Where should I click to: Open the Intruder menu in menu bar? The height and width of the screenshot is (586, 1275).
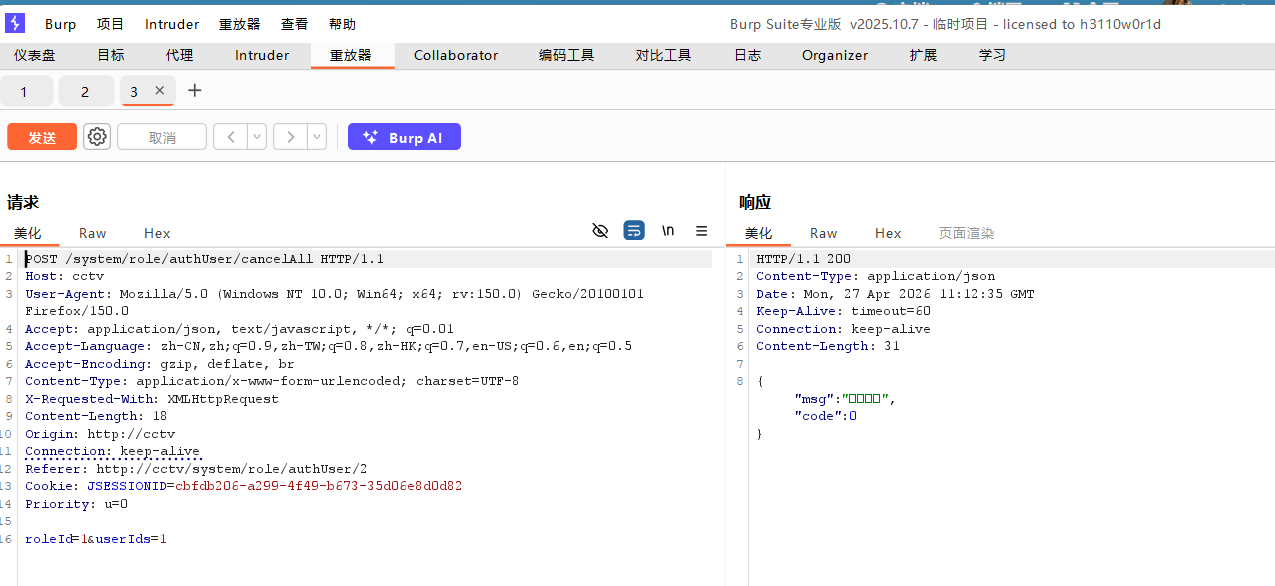172,24
